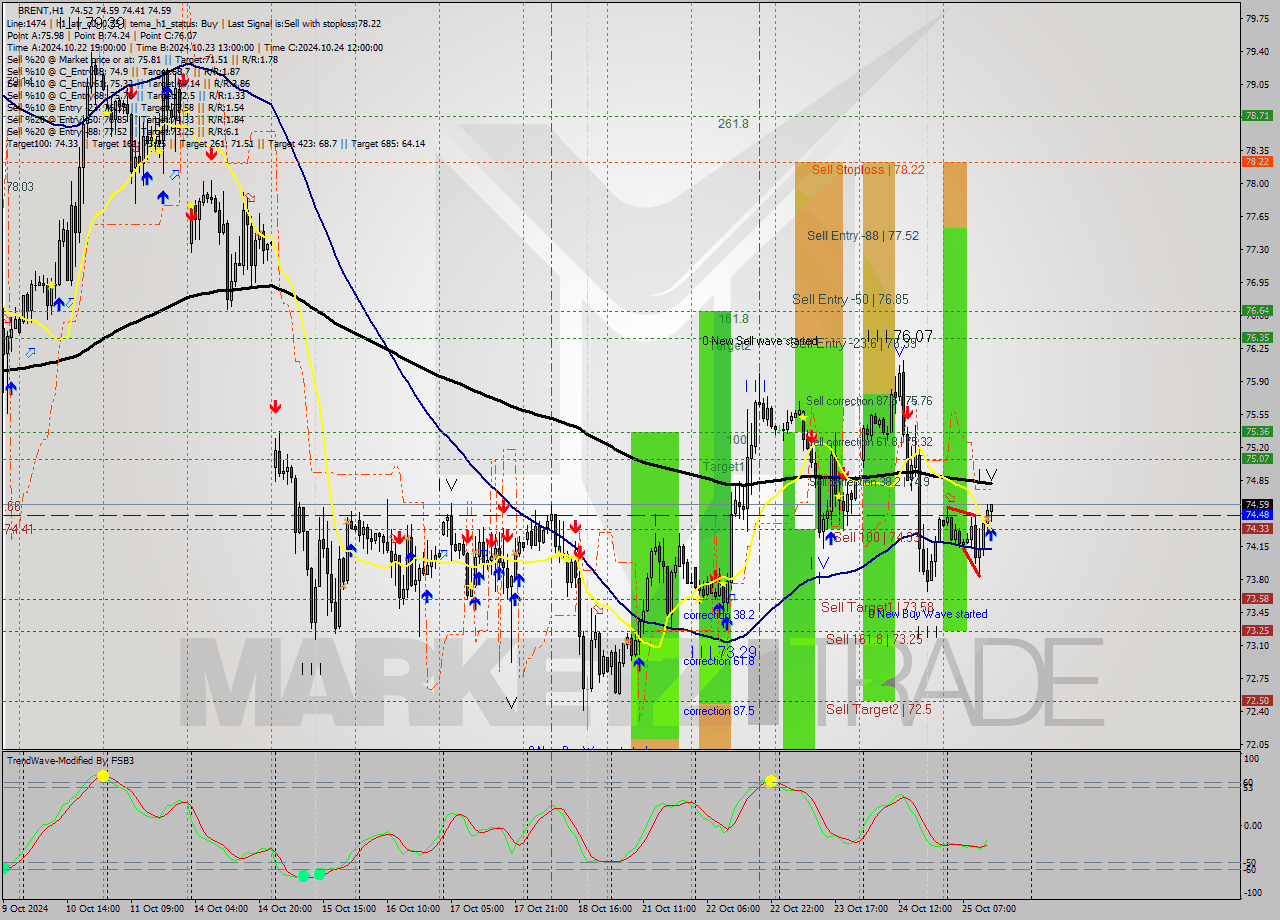1280x920 pixels.
Task: Click the '0 New Buy Wave started' annotation
Action: [x=927, y=614]
